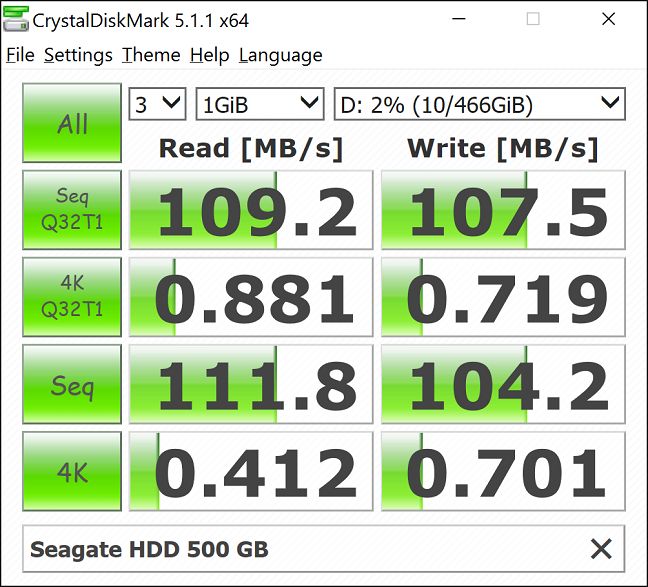This screenshot has width=648, height=587.
Task: Run the 4K Q32T1 benchmark
Action: (72, 297)
